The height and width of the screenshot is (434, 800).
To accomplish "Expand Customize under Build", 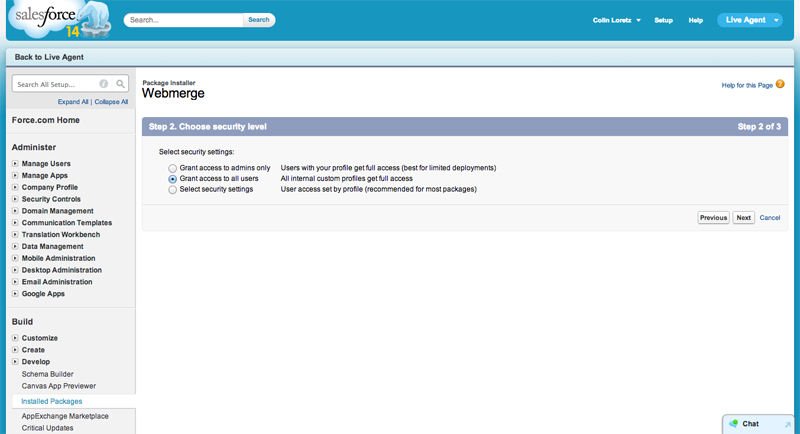I will pyautogui.click(x=15, y=338).
